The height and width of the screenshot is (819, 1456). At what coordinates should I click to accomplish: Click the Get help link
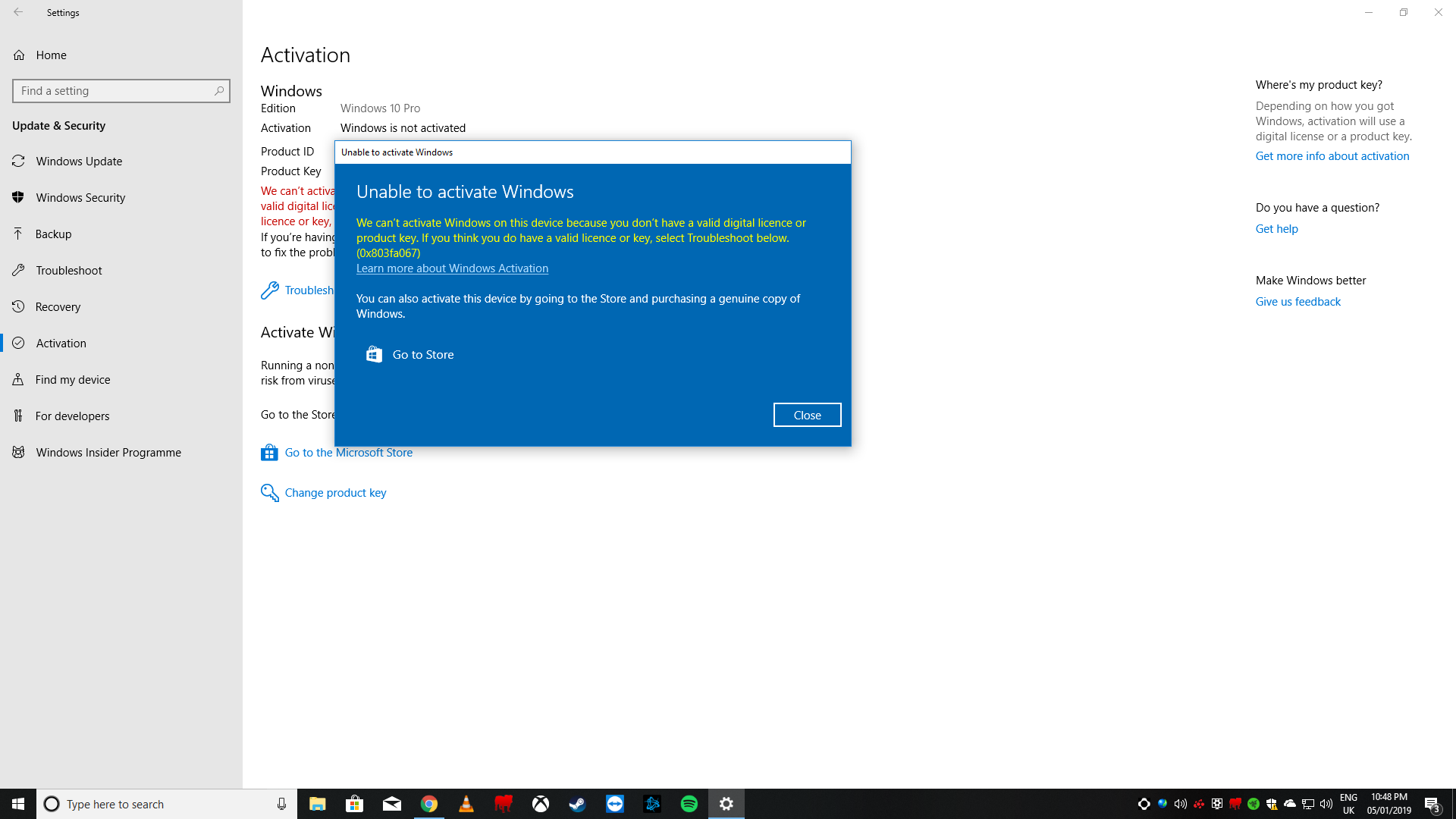[x=1277, y=229]
